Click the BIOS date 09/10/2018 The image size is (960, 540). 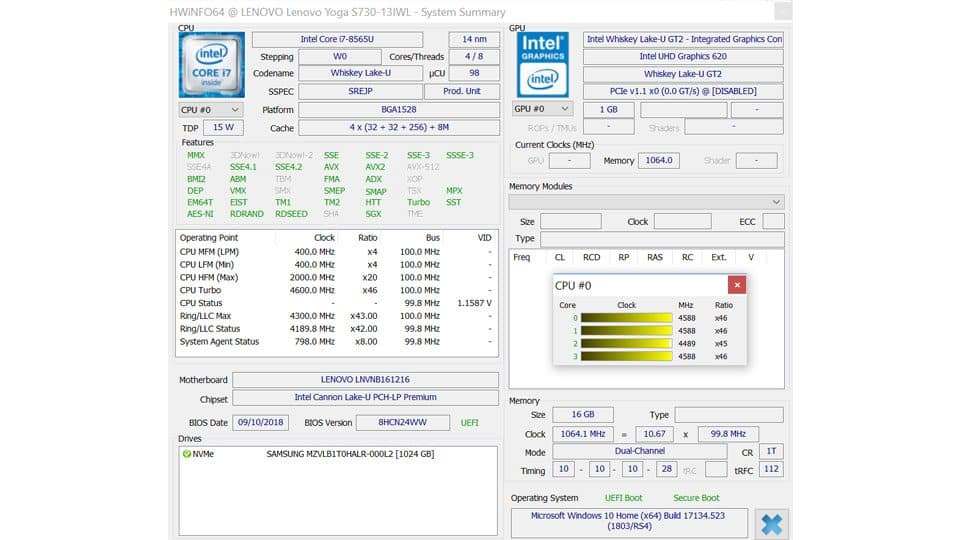coord(261,422)
